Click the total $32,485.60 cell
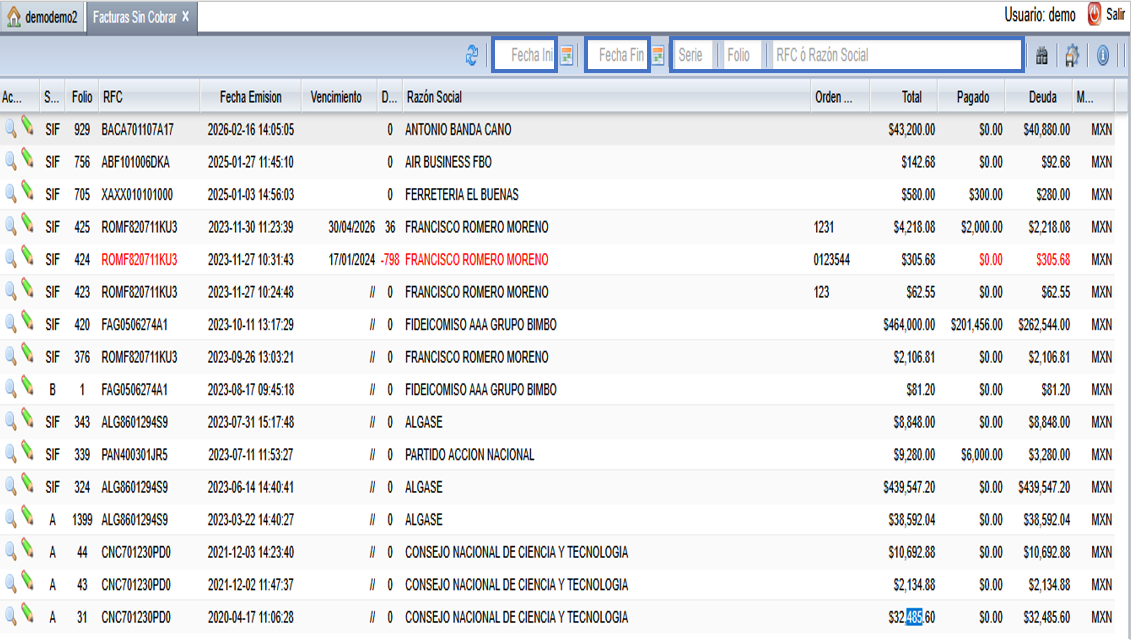The width and height of the screenshot is (1131, 640). pyautogui.click(x=912, y=617)
